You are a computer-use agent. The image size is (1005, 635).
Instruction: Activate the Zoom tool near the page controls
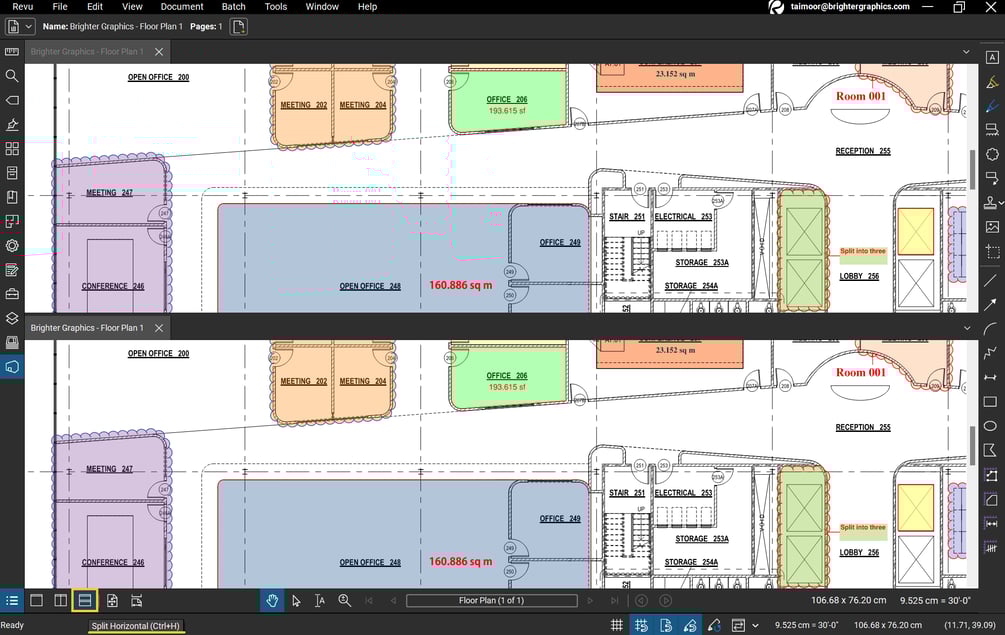click(x=345, y=600)
